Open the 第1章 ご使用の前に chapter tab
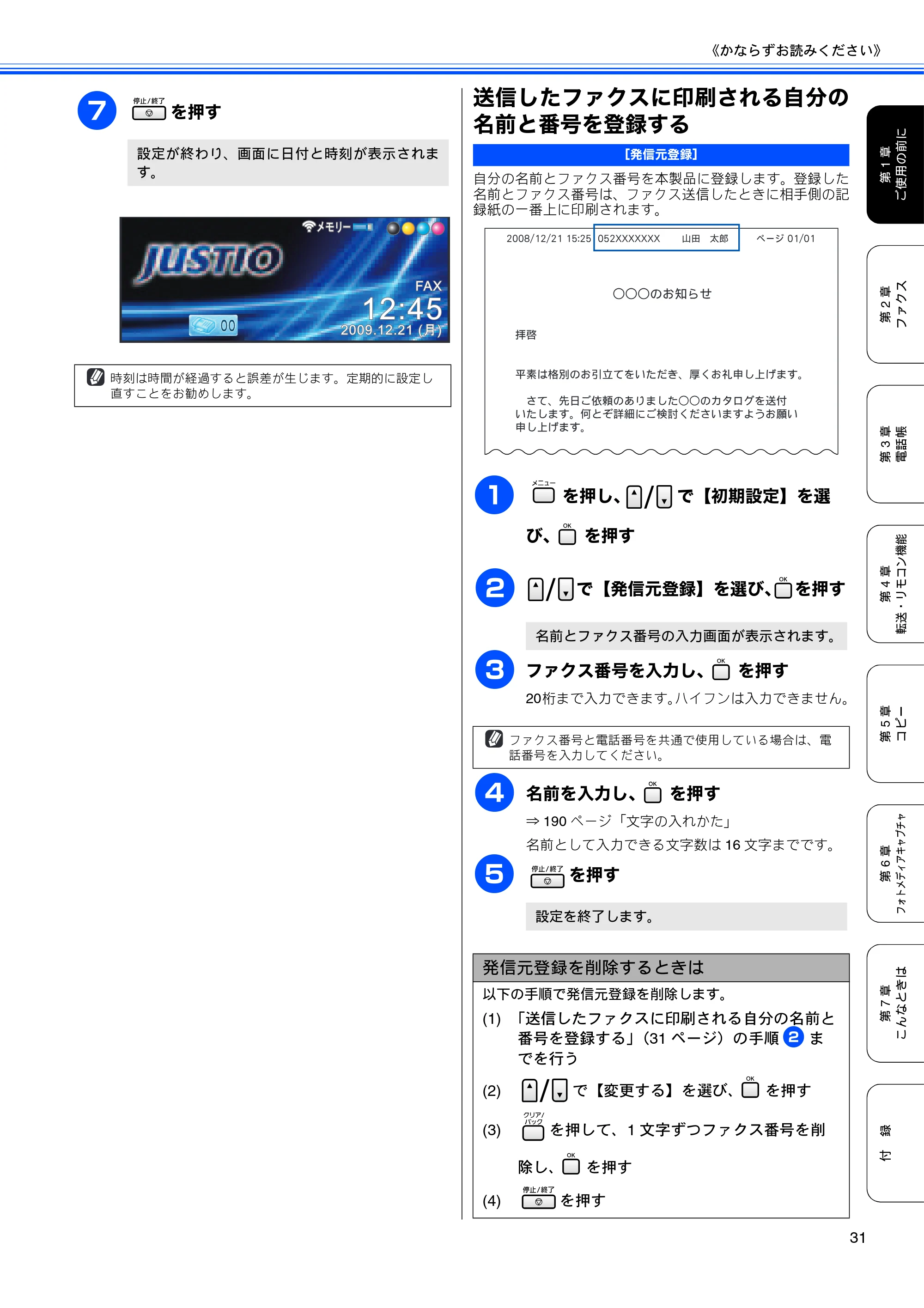The image size is (924, 1308). pyautogui.click(x=895, y=164)
